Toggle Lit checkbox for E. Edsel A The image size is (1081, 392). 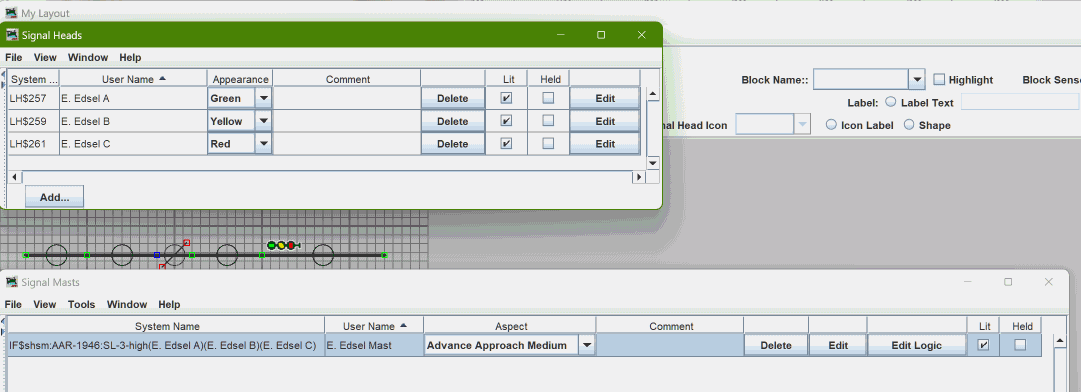tap(506, 99)
